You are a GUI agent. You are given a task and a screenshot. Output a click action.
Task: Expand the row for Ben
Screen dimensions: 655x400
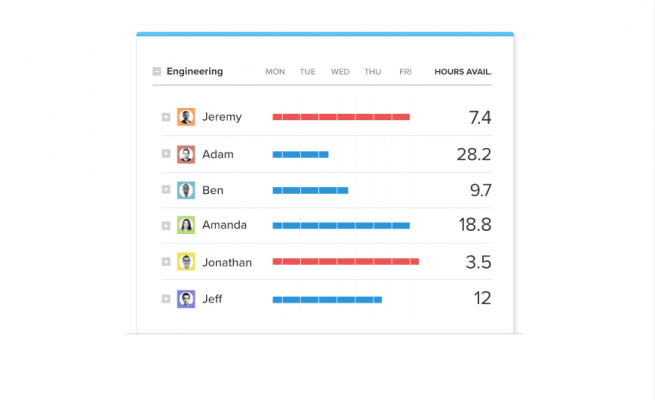coord(166,190)
